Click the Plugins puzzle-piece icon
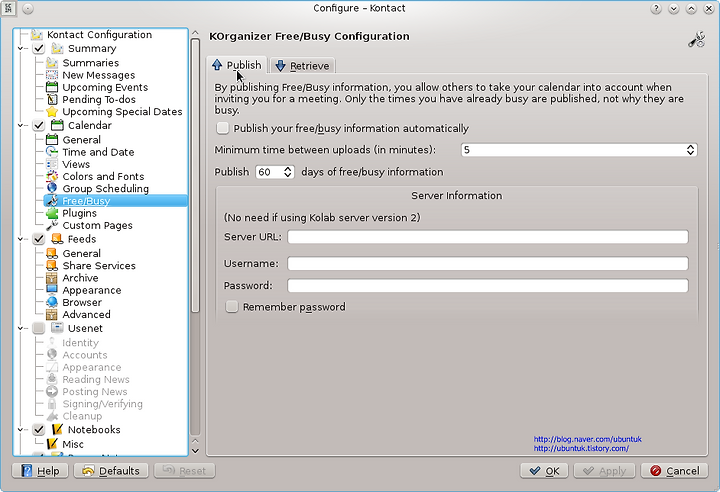Image resolution: width=720 pixels, height=492 pixels. tap(52, 213)
